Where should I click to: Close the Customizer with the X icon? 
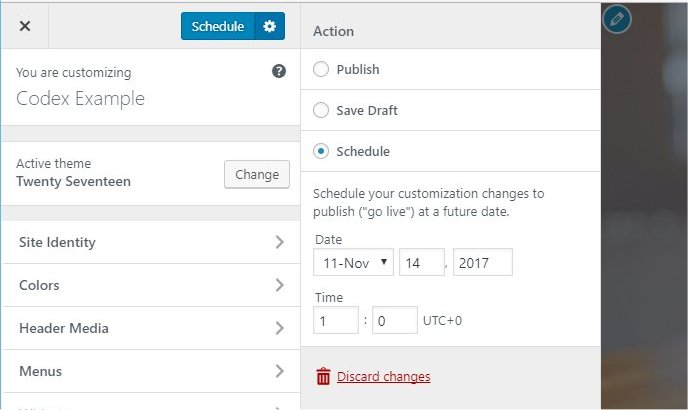pyautogui.click(x=25, y=27)
